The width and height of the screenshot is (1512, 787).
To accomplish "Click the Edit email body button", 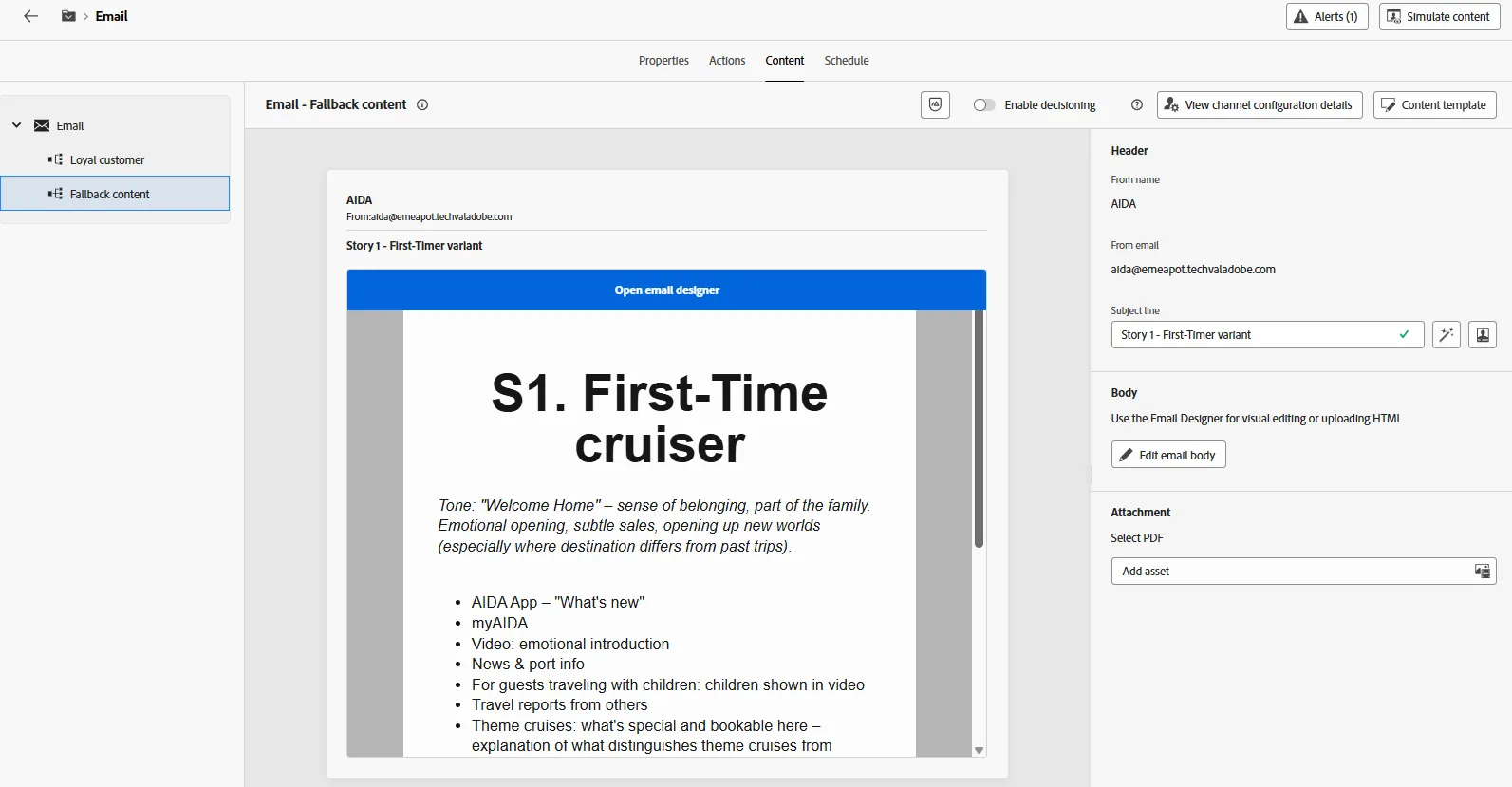I will [x=1168, y=455].
